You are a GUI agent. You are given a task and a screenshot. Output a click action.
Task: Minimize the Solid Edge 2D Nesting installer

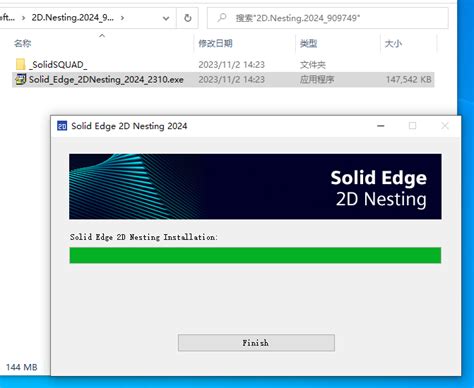pyautogui.click(x=381, y=126)
